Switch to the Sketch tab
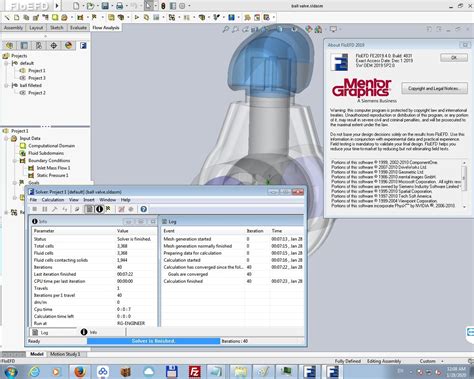This screenshot has height=379, width=474. pos(57,28)
